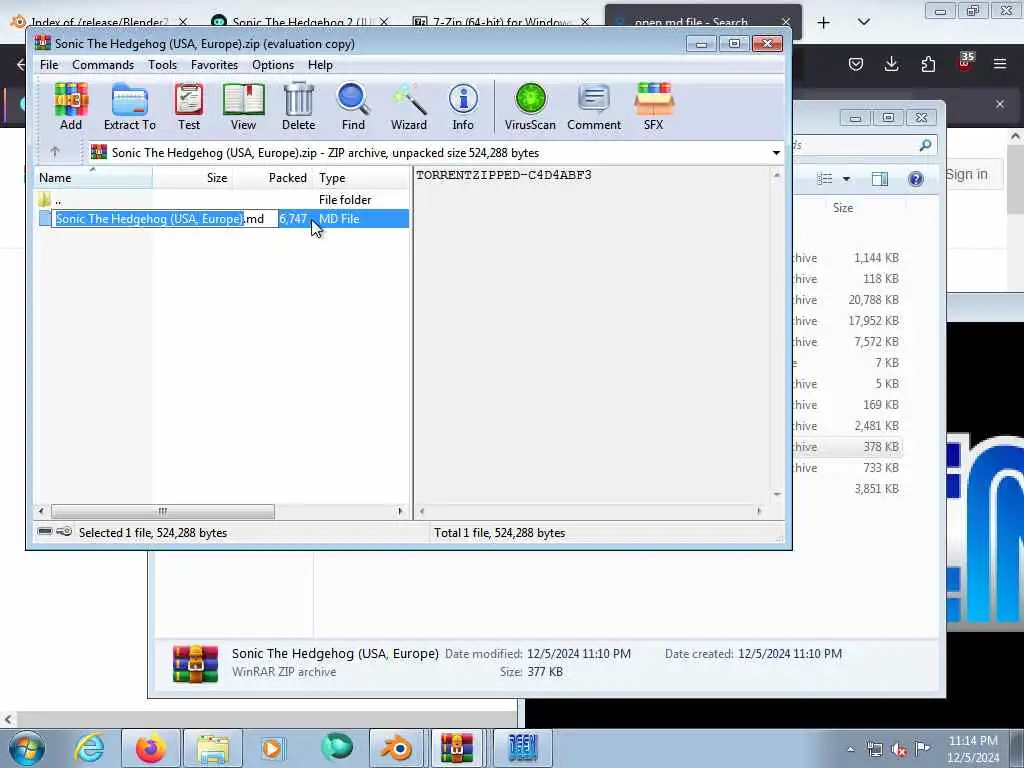The image size is (1024, 768).
Task: Click the Delete trash can icon
Action: coord(298,107)
